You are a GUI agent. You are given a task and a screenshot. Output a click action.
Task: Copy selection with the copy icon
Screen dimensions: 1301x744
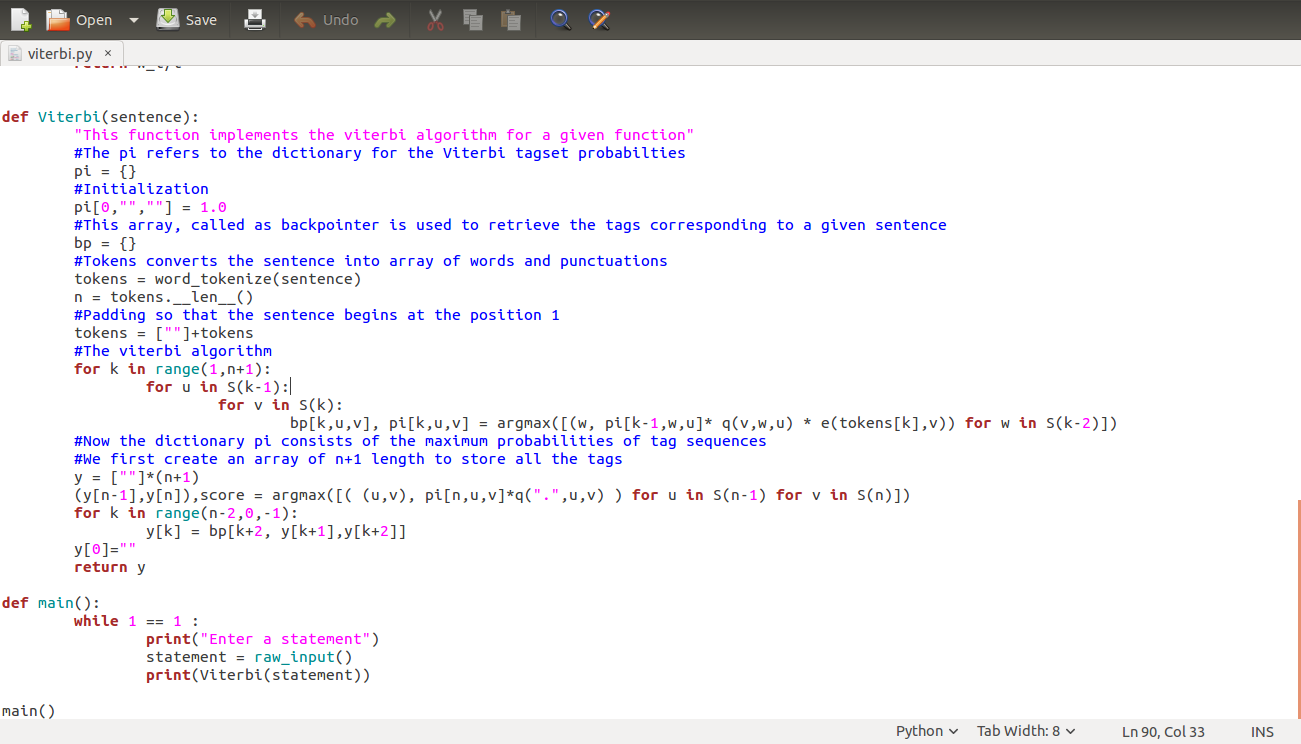(x=473, y=20)
